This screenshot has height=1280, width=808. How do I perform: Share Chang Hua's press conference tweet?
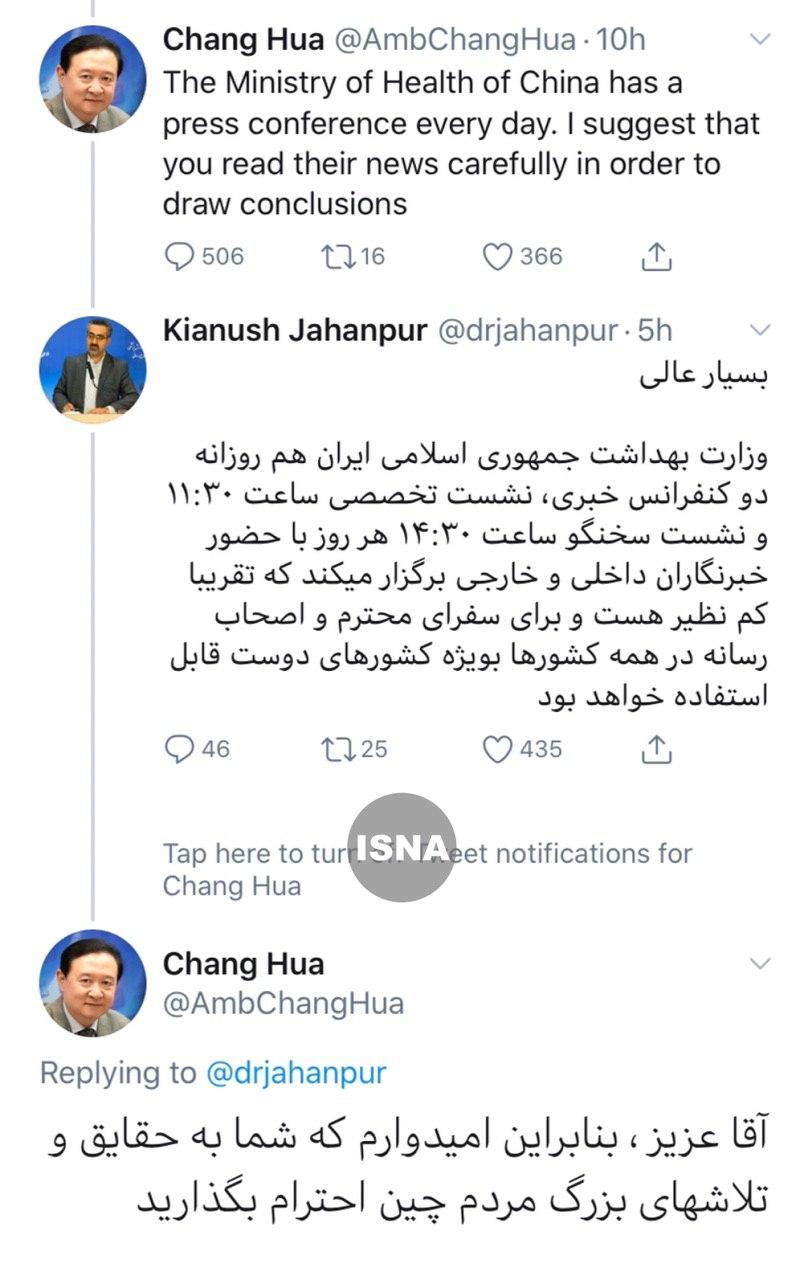tap(655, 257)
